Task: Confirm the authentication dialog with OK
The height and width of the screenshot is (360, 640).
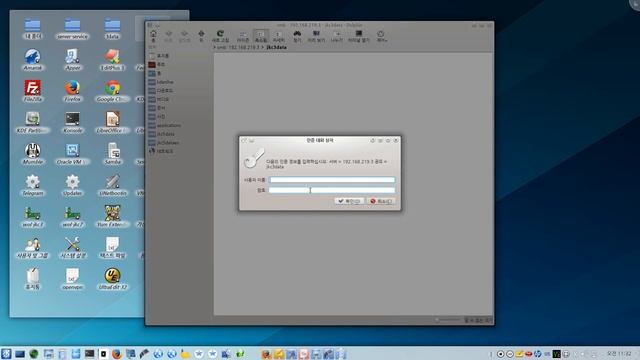Action: point(349,201)
